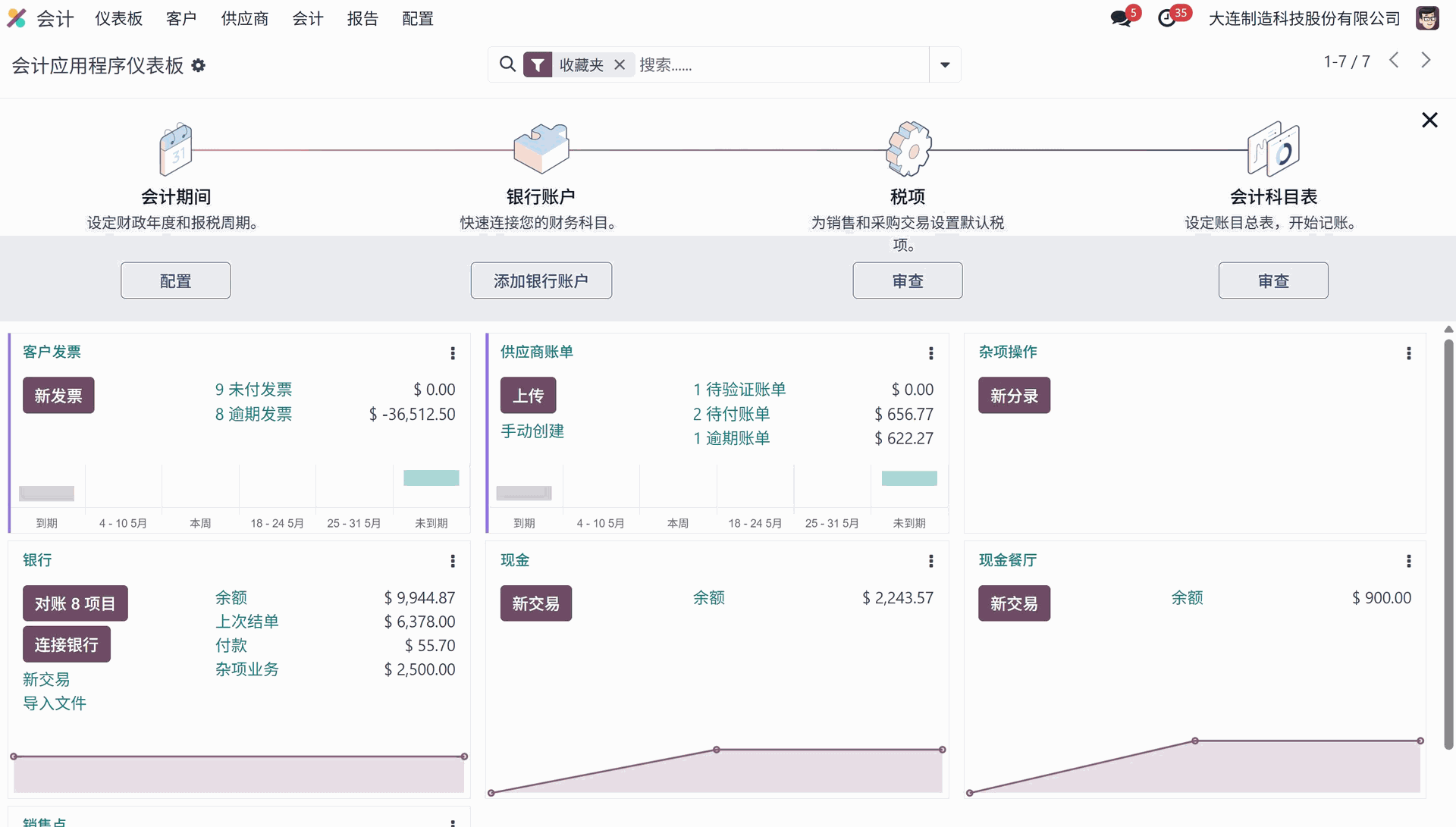Open 供应商账单 card options menu

930,353
